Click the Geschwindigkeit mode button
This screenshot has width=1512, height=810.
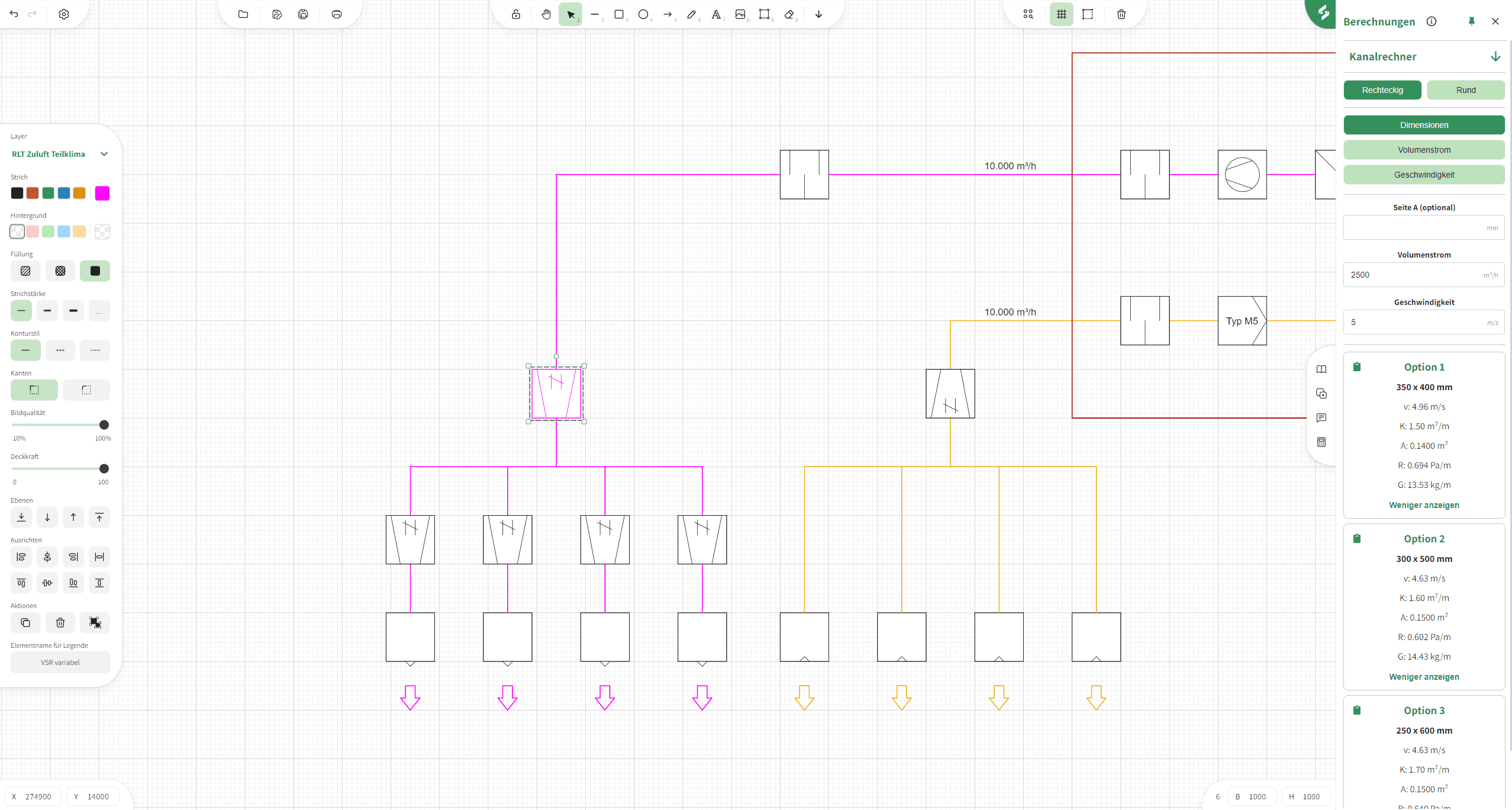pos(1424,175)
